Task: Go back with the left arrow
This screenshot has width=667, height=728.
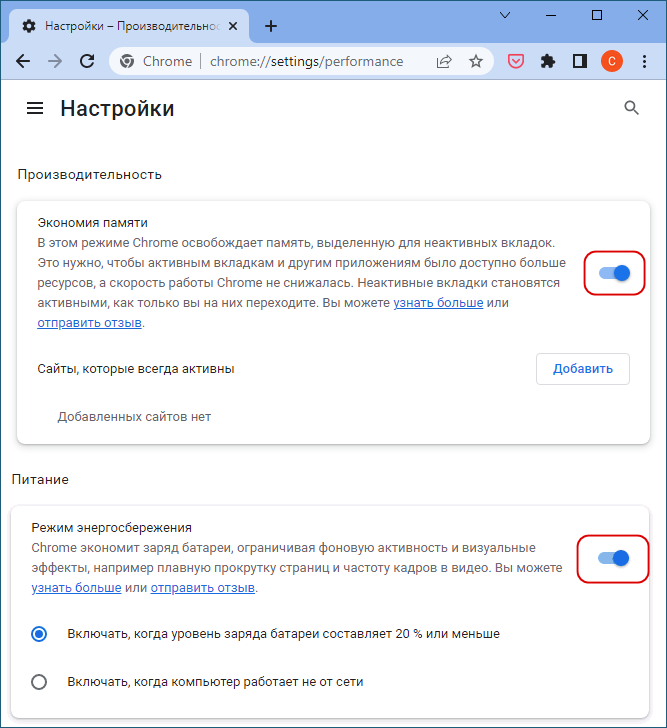Action: [23, 61]
